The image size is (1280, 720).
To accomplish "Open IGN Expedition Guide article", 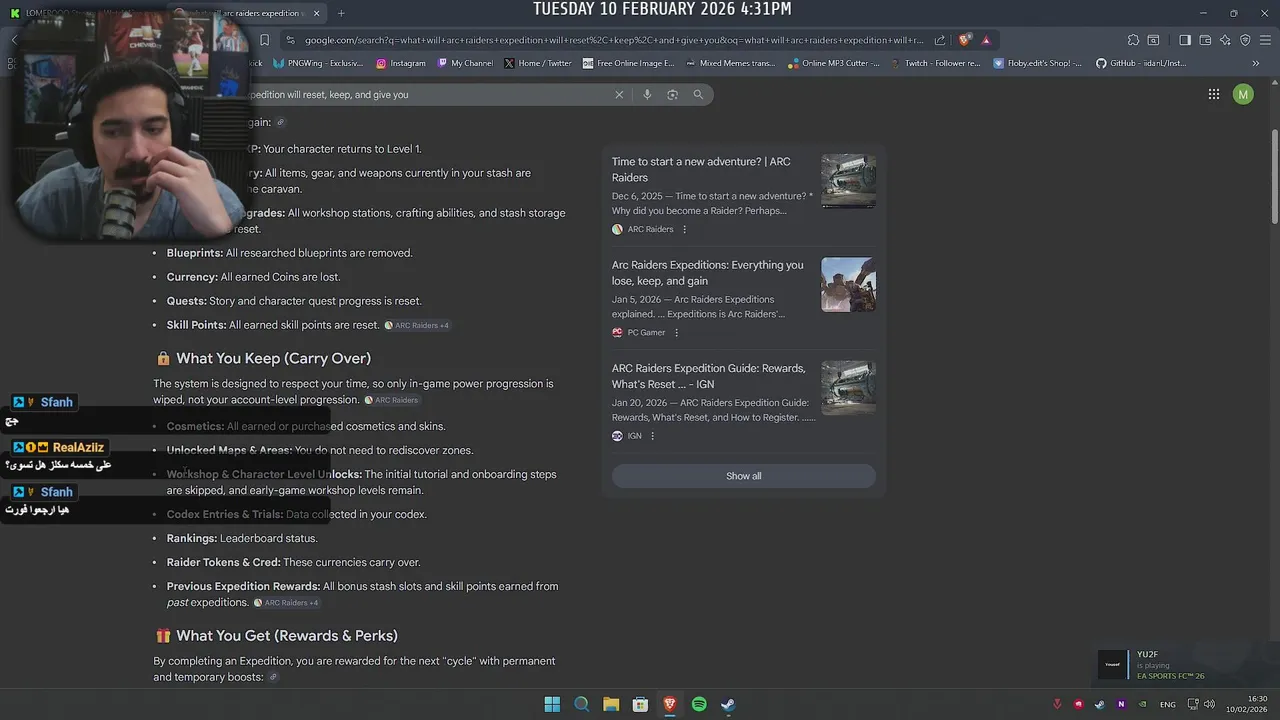I will (709, 376).
